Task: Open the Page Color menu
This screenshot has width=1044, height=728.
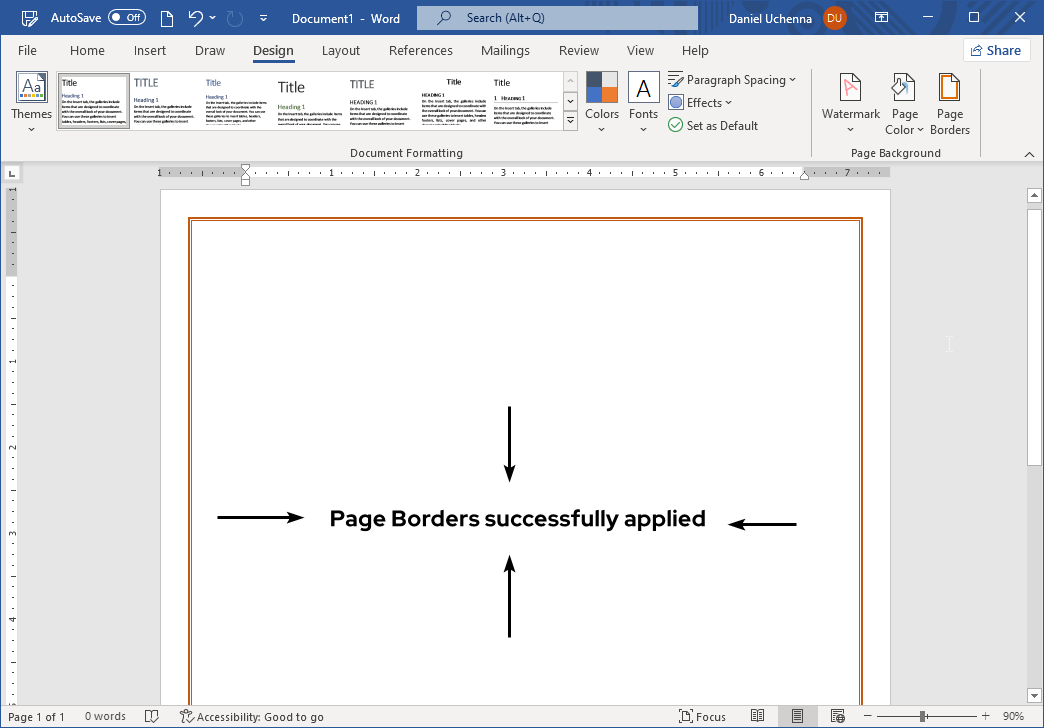Action: tap(903, 103)
